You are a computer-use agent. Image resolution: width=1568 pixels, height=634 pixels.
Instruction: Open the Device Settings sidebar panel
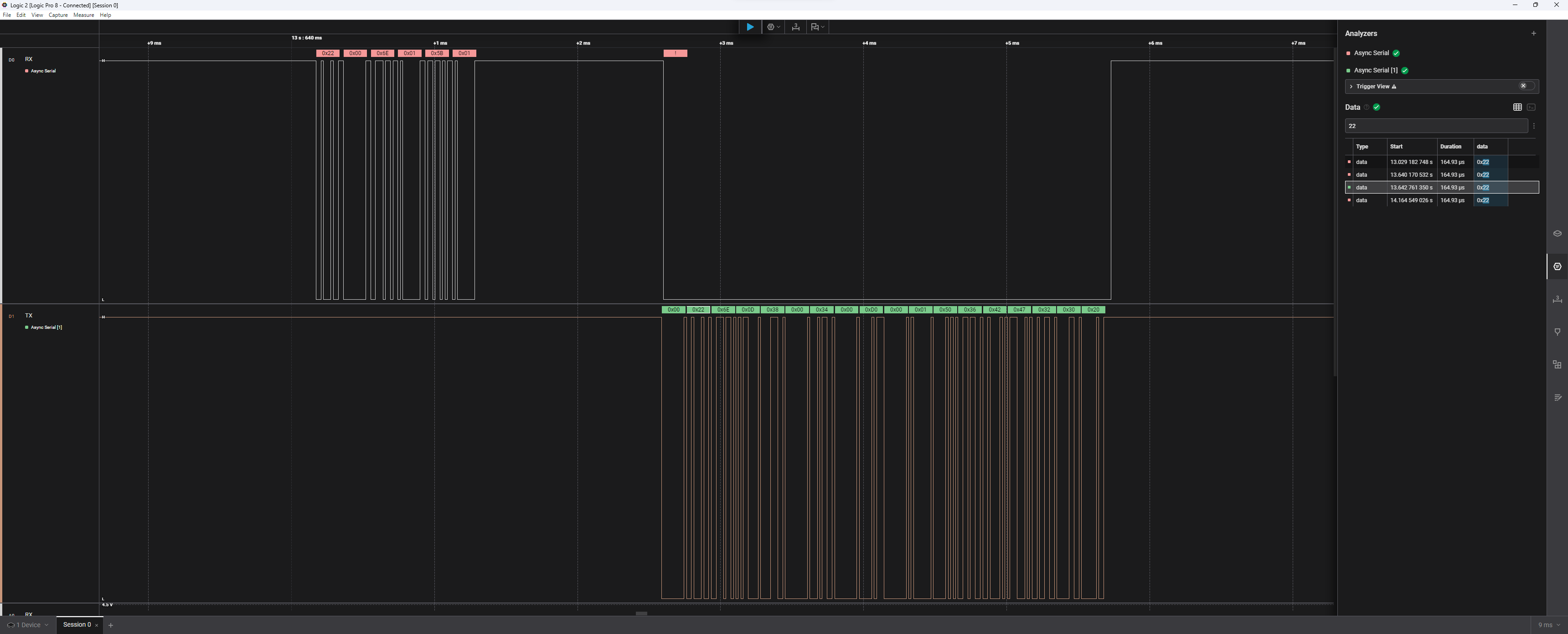1557,234
